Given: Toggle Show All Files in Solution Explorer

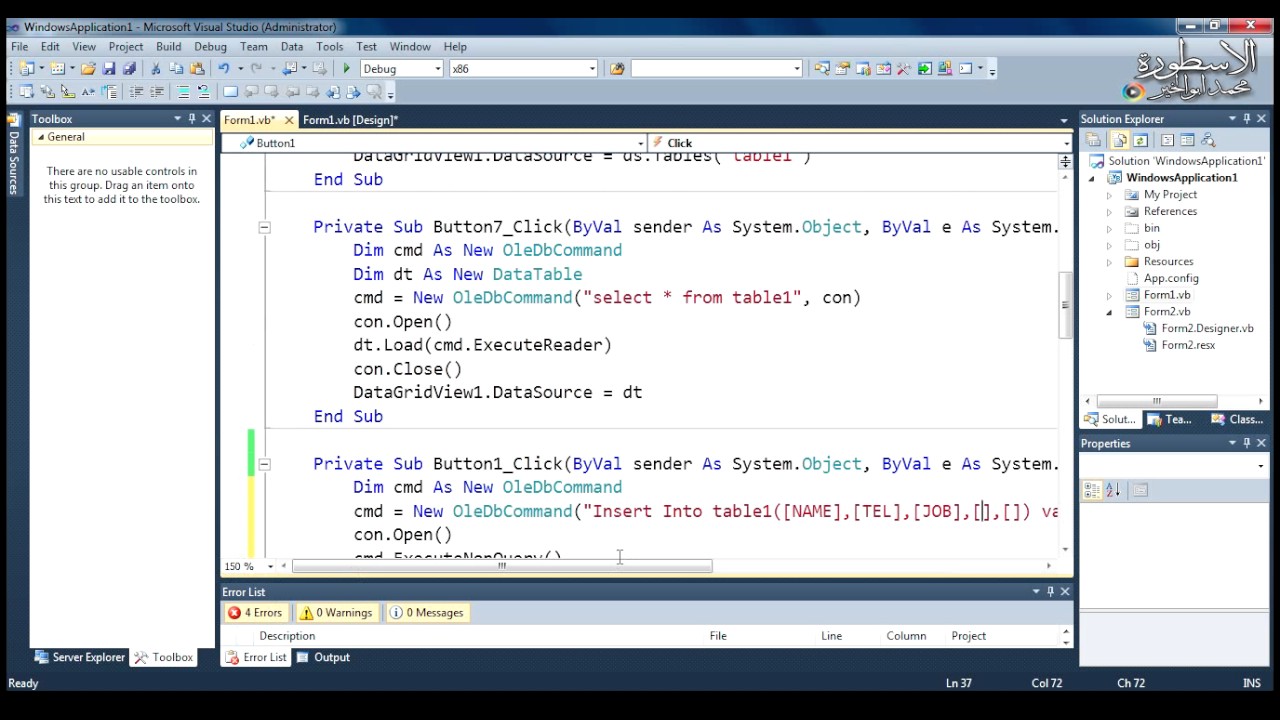Looking at the screenshot, I should (1120, 141).
